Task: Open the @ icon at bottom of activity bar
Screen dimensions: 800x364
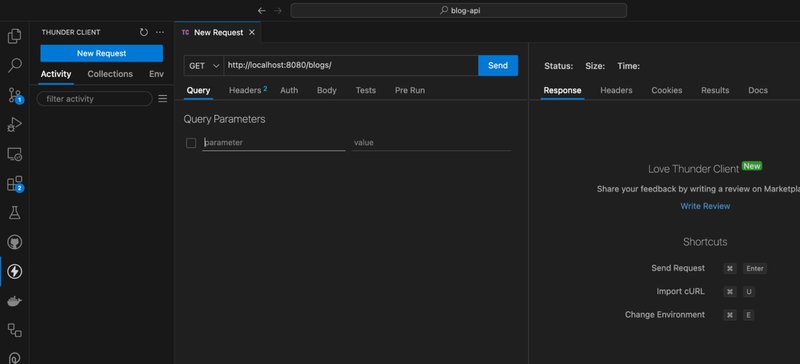Action: tap(14, 358)
